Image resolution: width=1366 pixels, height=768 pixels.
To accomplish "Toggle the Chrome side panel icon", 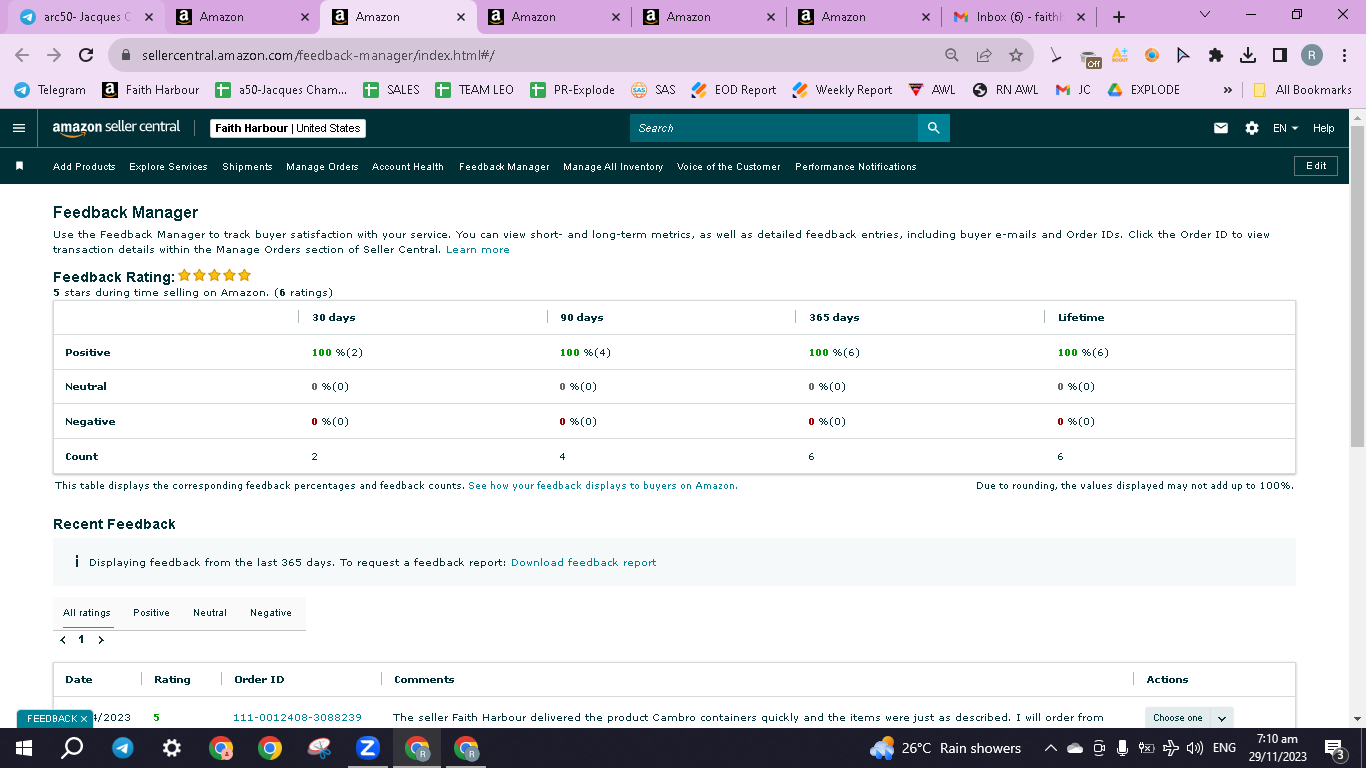I will point(1280,55).
